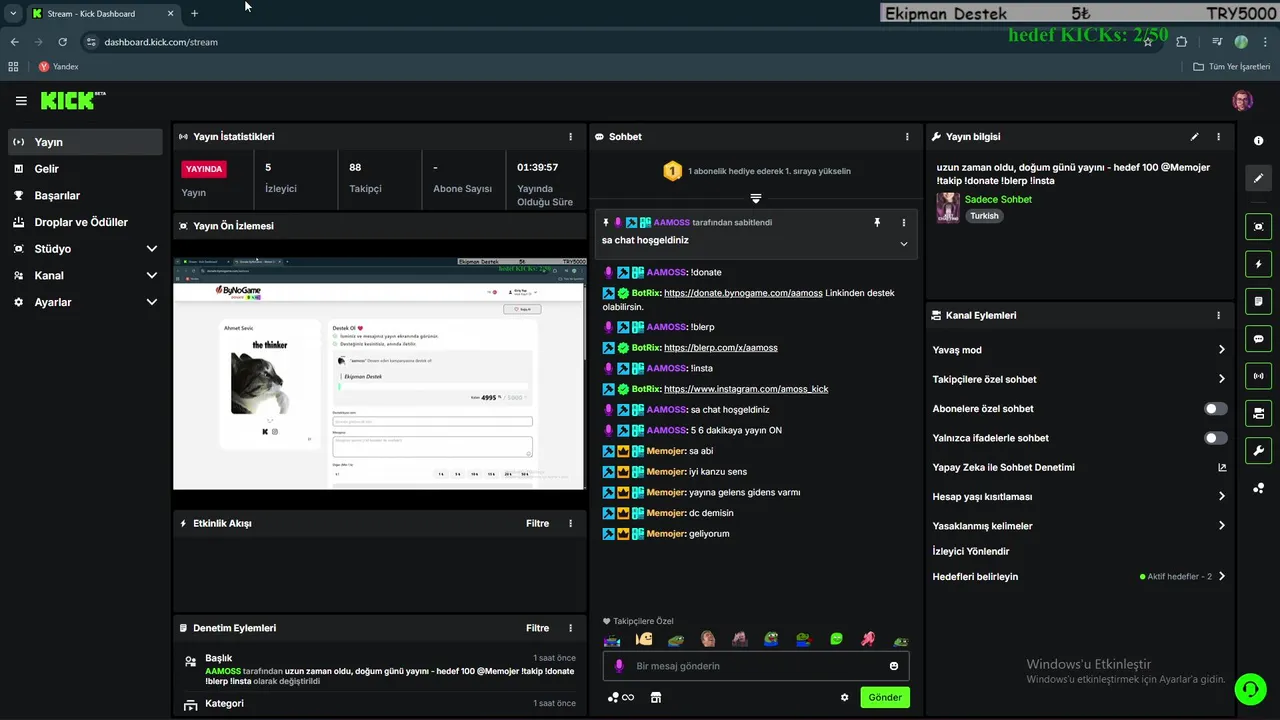Open Filtre in Denetim Eylemleri
Viewport: 1280px width, 720px height.
coord(537,628)
